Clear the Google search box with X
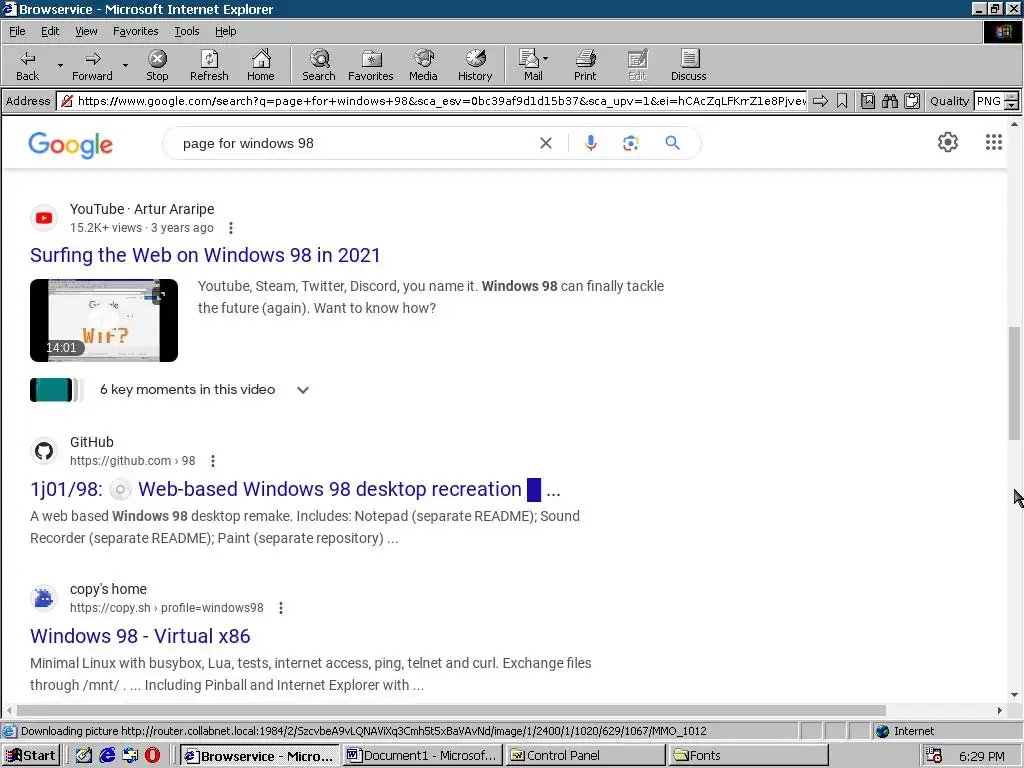This screenshot has height=768, width=1024. [x=546, y=143]
